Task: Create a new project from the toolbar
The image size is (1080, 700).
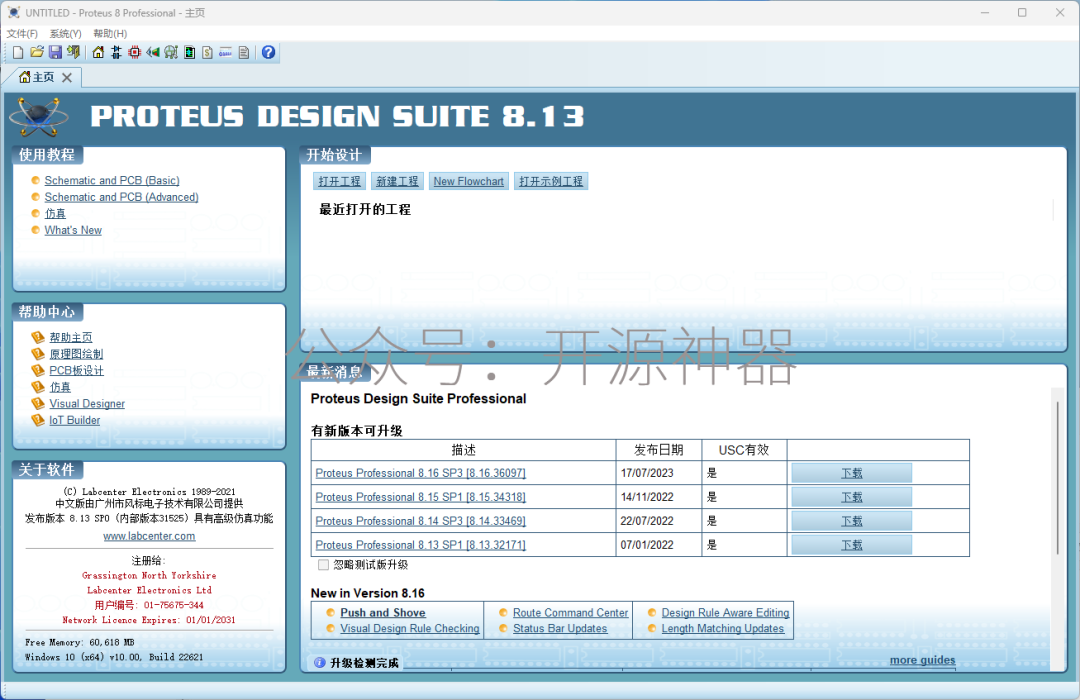Action: [18, 52]
